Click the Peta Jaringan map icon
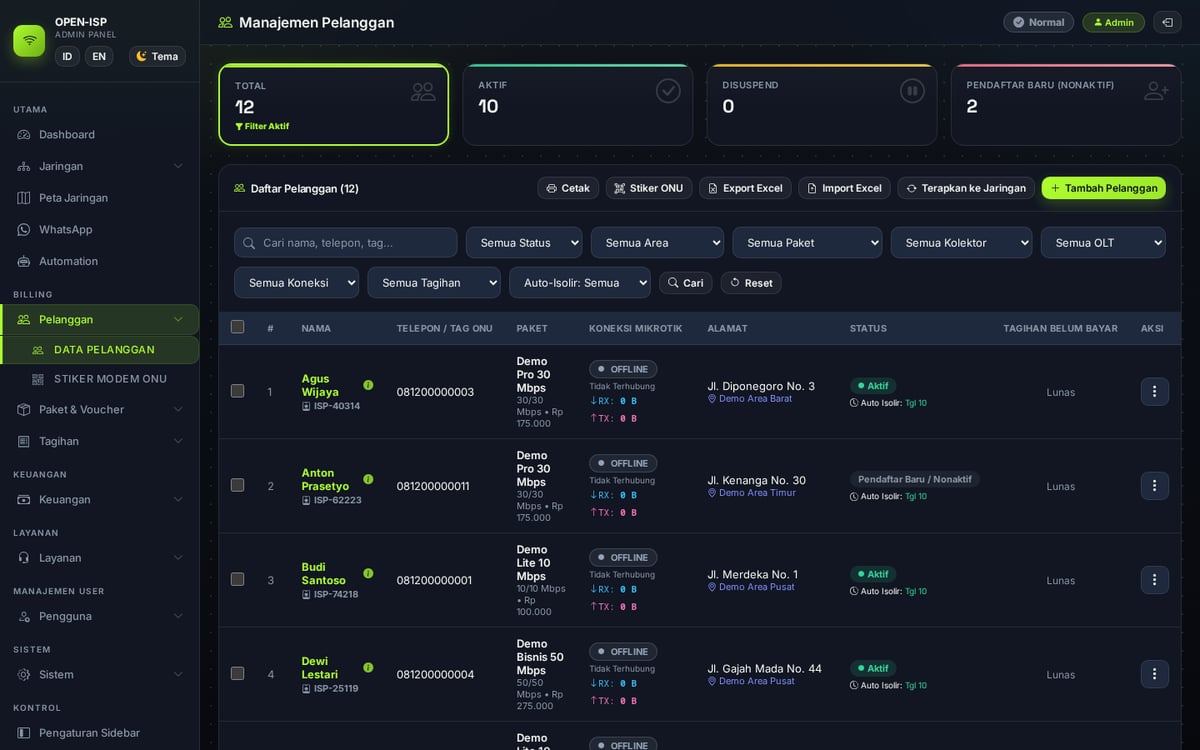 pyautogui.click(x=24, y=198)
